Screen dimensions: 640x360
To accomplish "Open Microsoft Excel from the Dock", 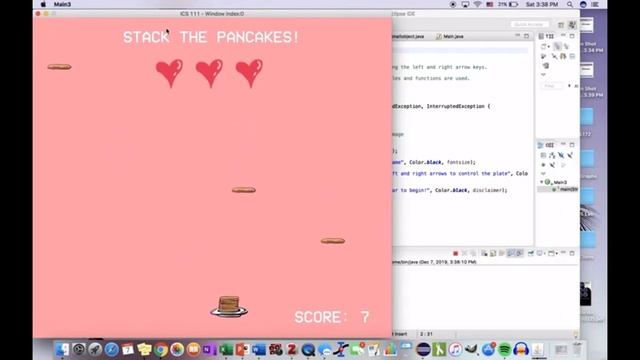I will pos(226,349).
